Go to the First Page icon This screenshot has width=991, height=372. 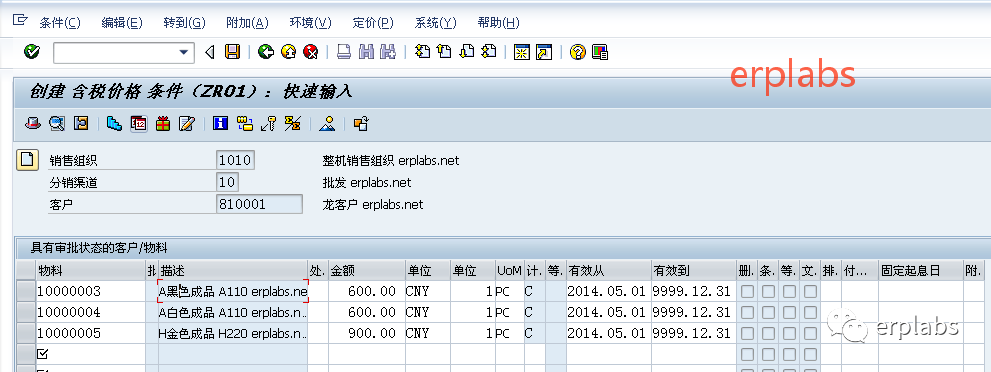click(x=423, y=52)
